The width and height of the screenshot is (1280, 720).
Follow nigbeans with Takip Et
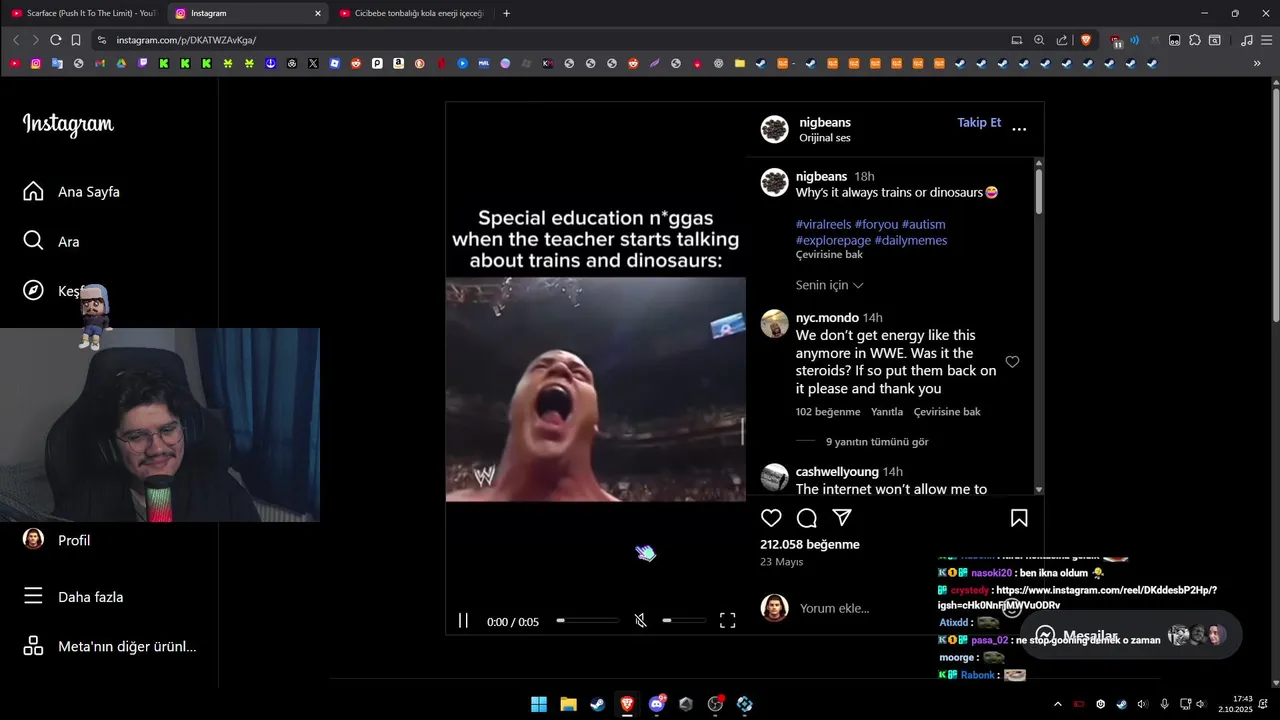(x=979, y=123)
